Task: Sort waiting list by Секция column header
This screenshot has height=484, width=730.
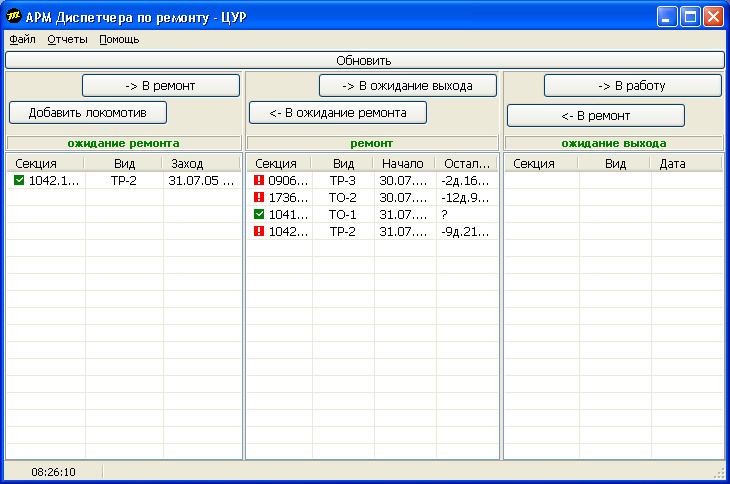Action: click(45, 163)
